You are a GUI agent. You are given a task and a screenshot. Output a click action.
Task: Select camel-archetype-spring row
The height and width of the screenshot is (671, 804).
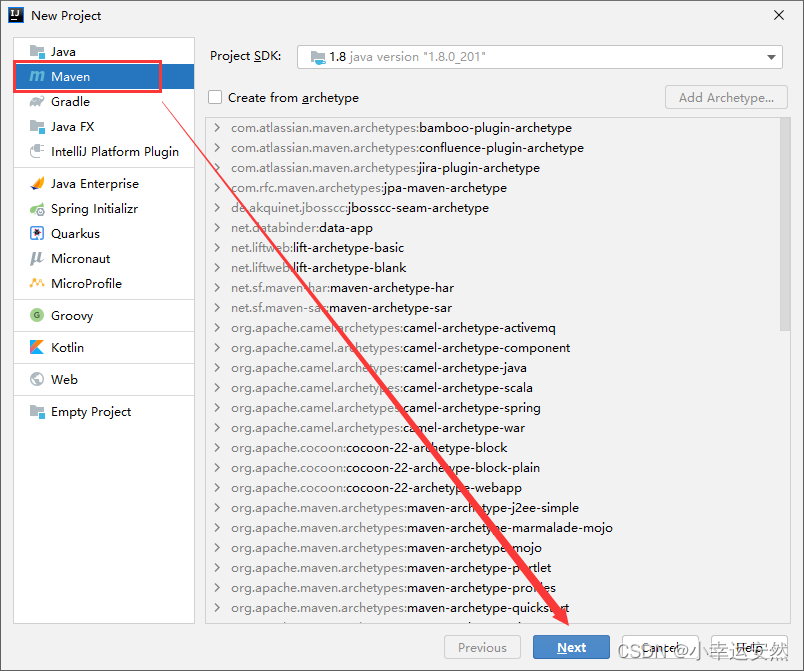(x=492, y=408)
